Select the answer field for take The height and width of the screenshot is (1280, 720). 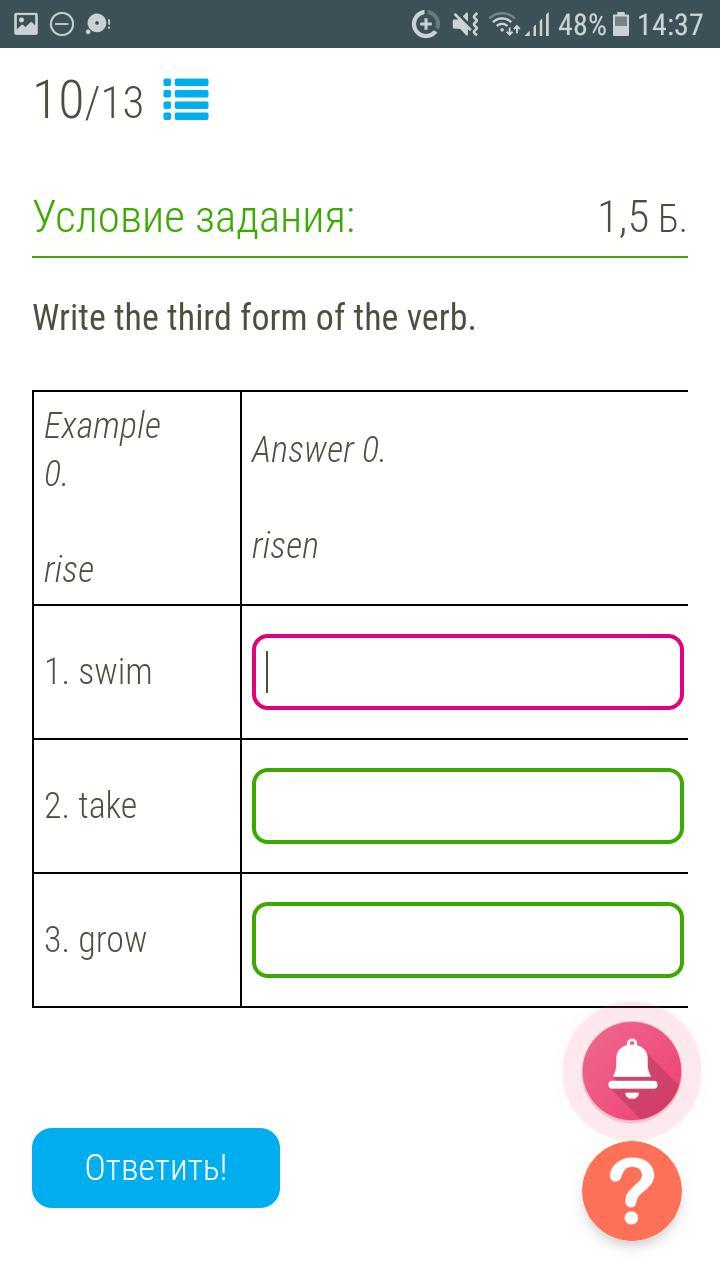pos(467,806)
